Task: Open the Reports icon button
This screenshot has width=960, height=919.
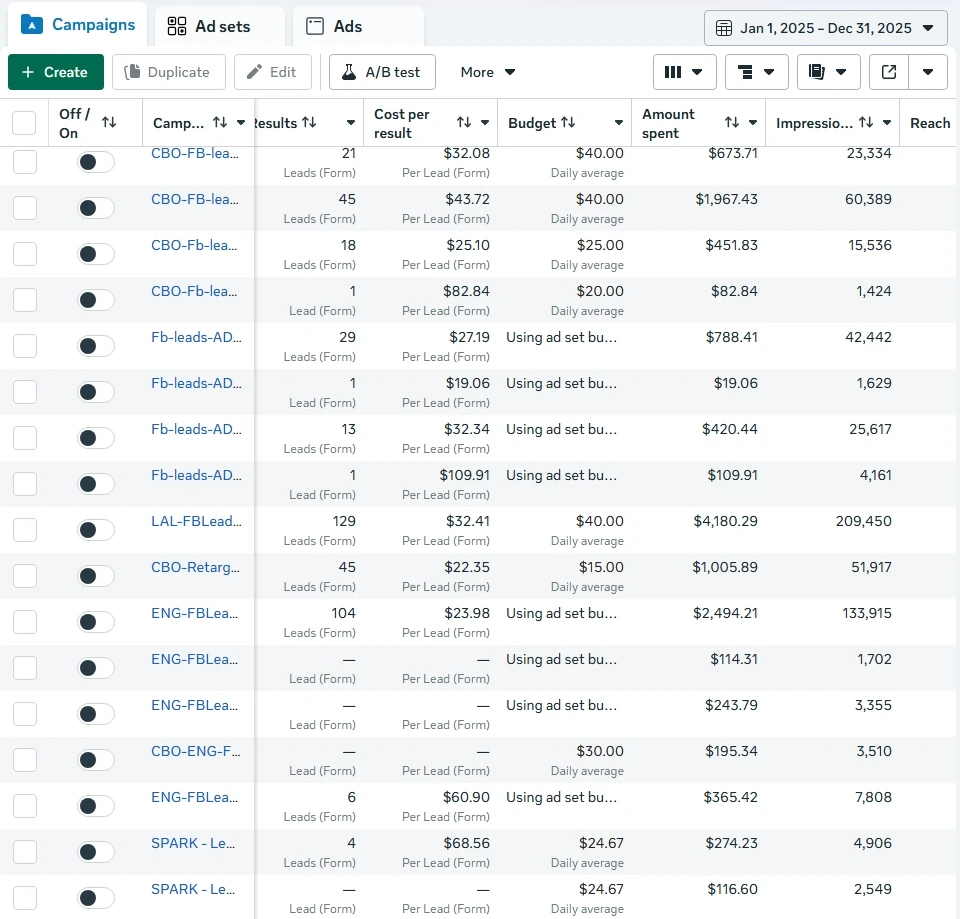Action: click(x=828, y=72)
